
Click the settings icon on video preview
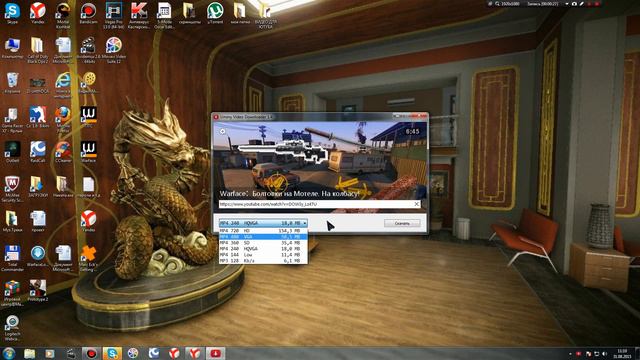pos(222,131)
